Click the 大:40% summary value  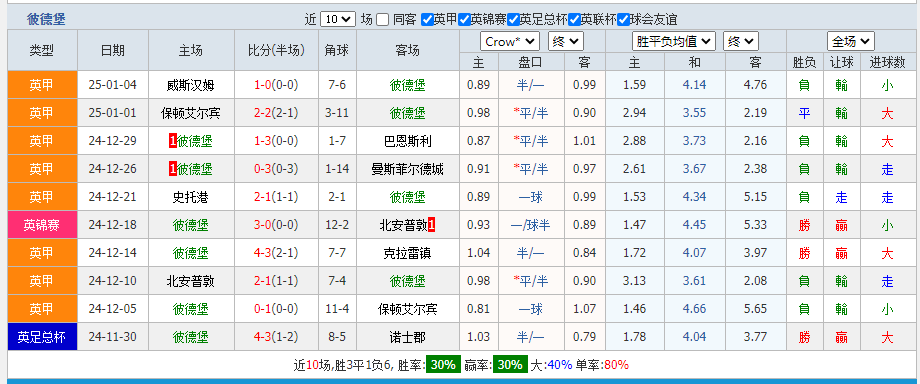click(551, 365)
